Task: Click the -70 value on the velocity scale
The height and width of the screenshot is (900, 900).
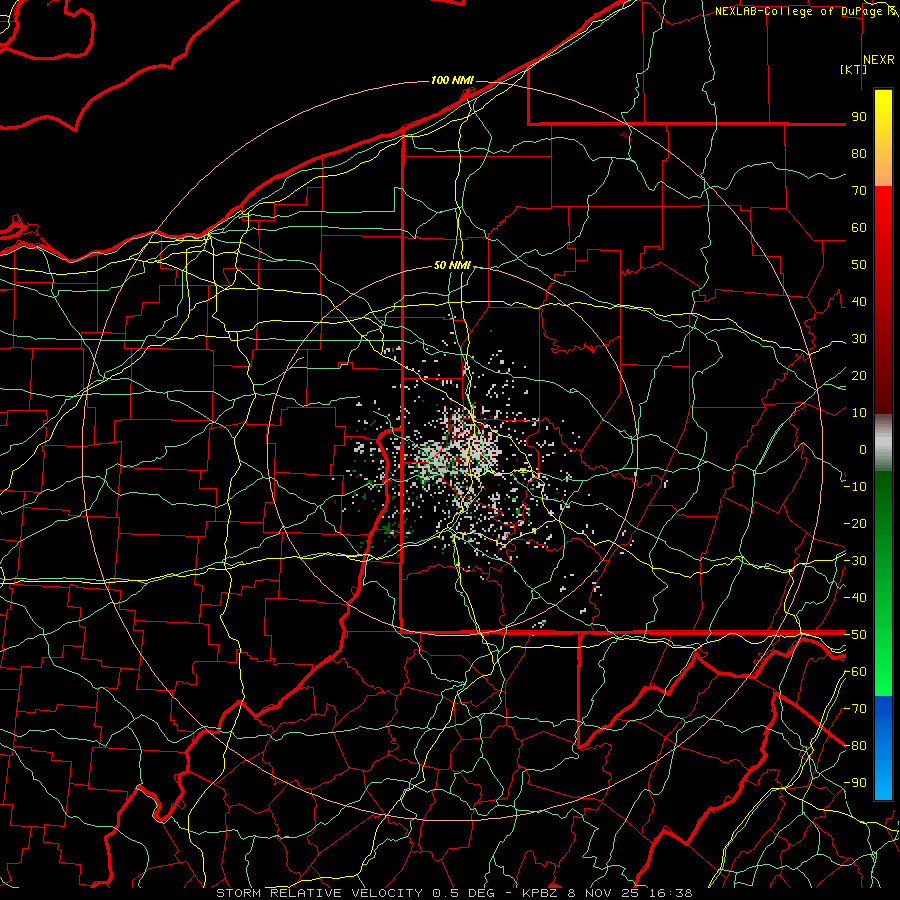Action: (x=855, y=709)
